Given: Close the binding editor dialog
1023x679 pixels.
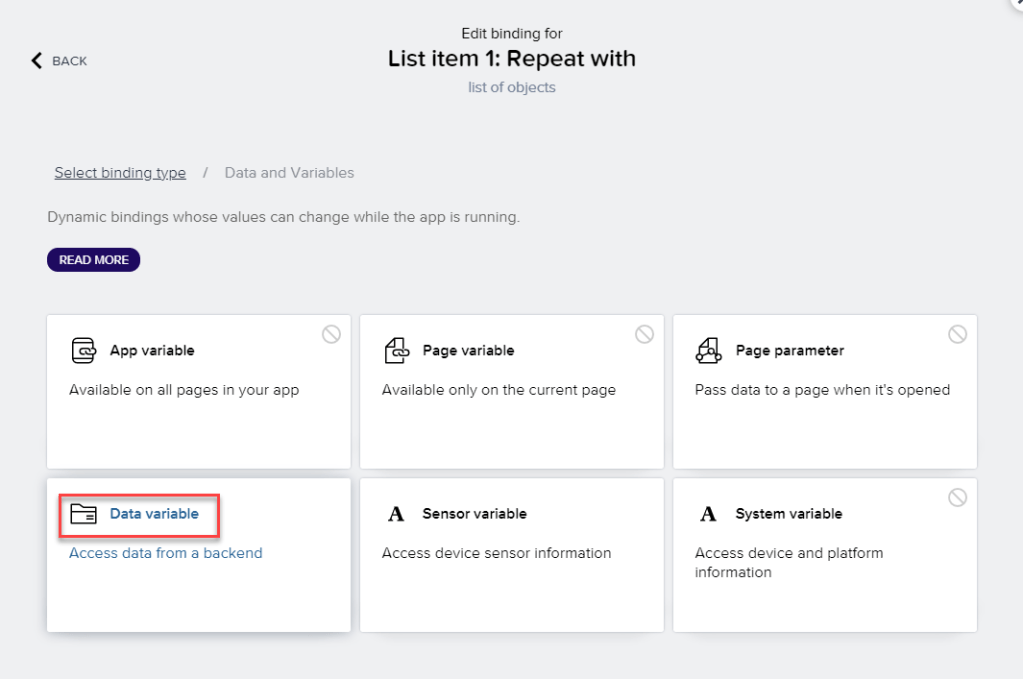Looking at the screenshot, I should point(1016,4).
